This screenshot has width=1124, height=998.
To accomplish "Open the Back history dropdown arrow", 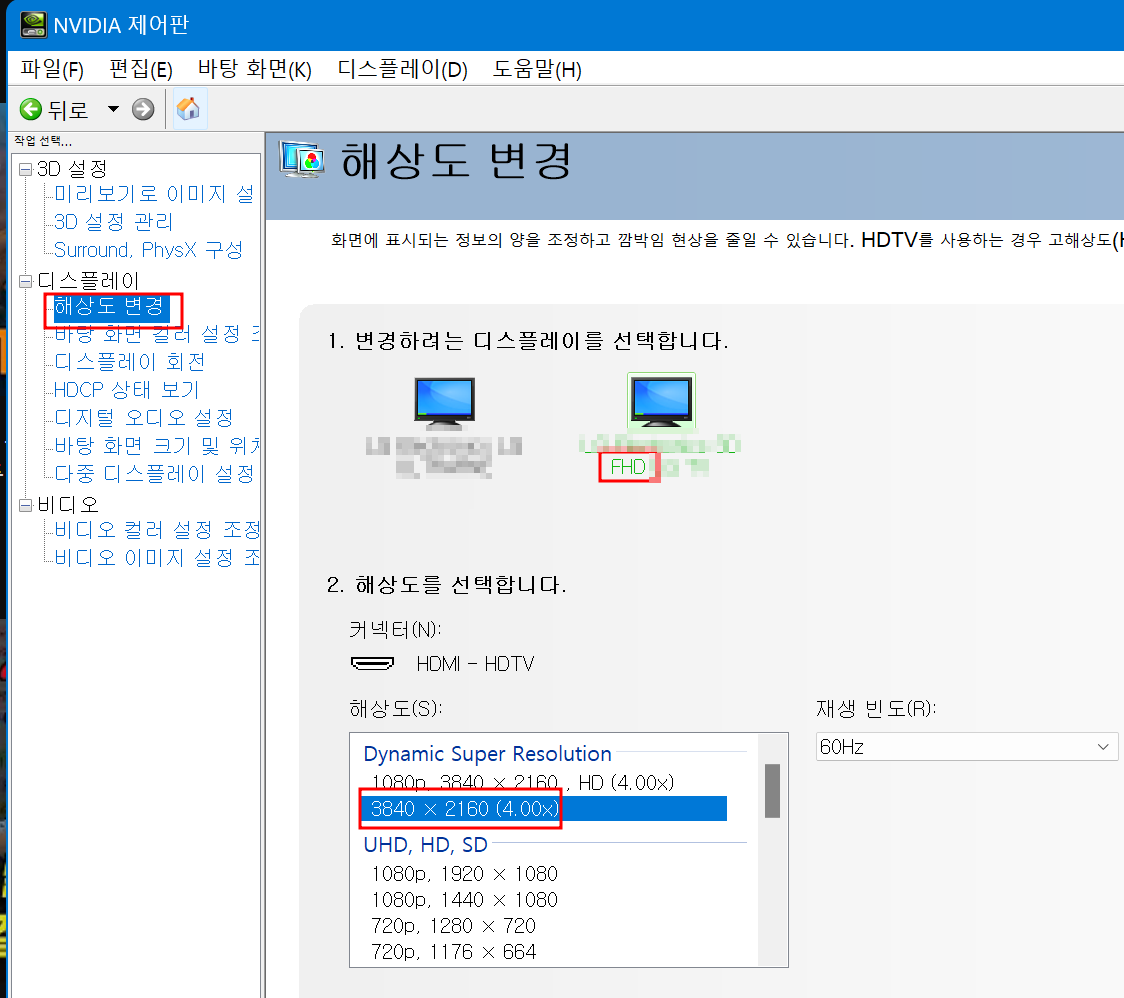I will tap(113, 109).
